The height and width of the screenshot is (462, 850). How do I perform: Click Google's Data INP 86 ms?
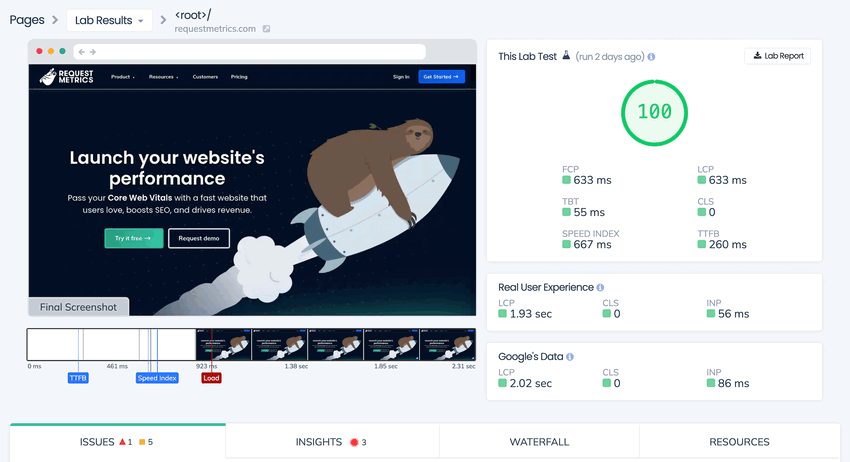tap(727, 378)
